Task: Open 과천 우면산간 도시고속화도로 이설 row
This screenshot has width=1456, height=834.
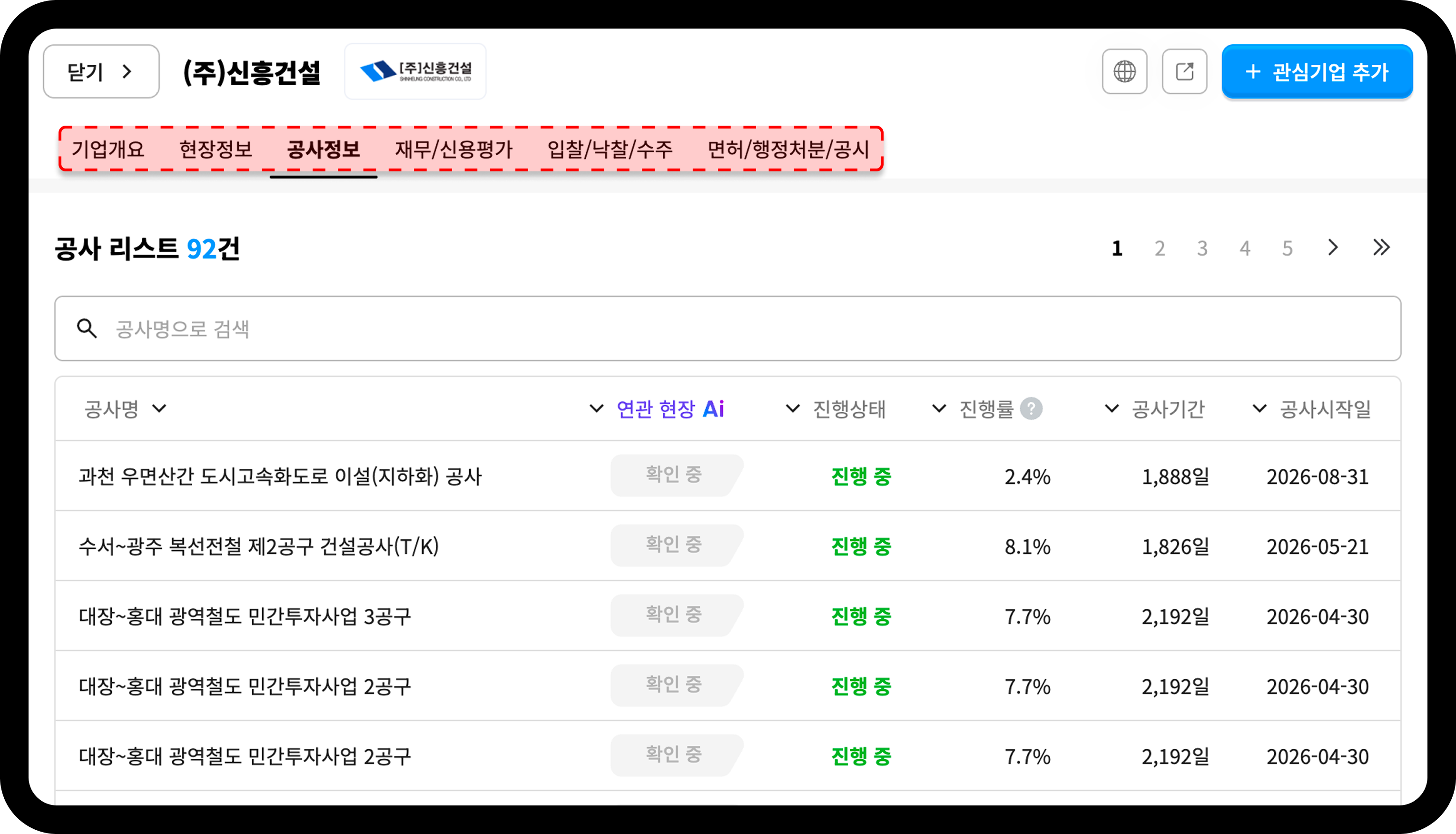Action: [728, 476]
